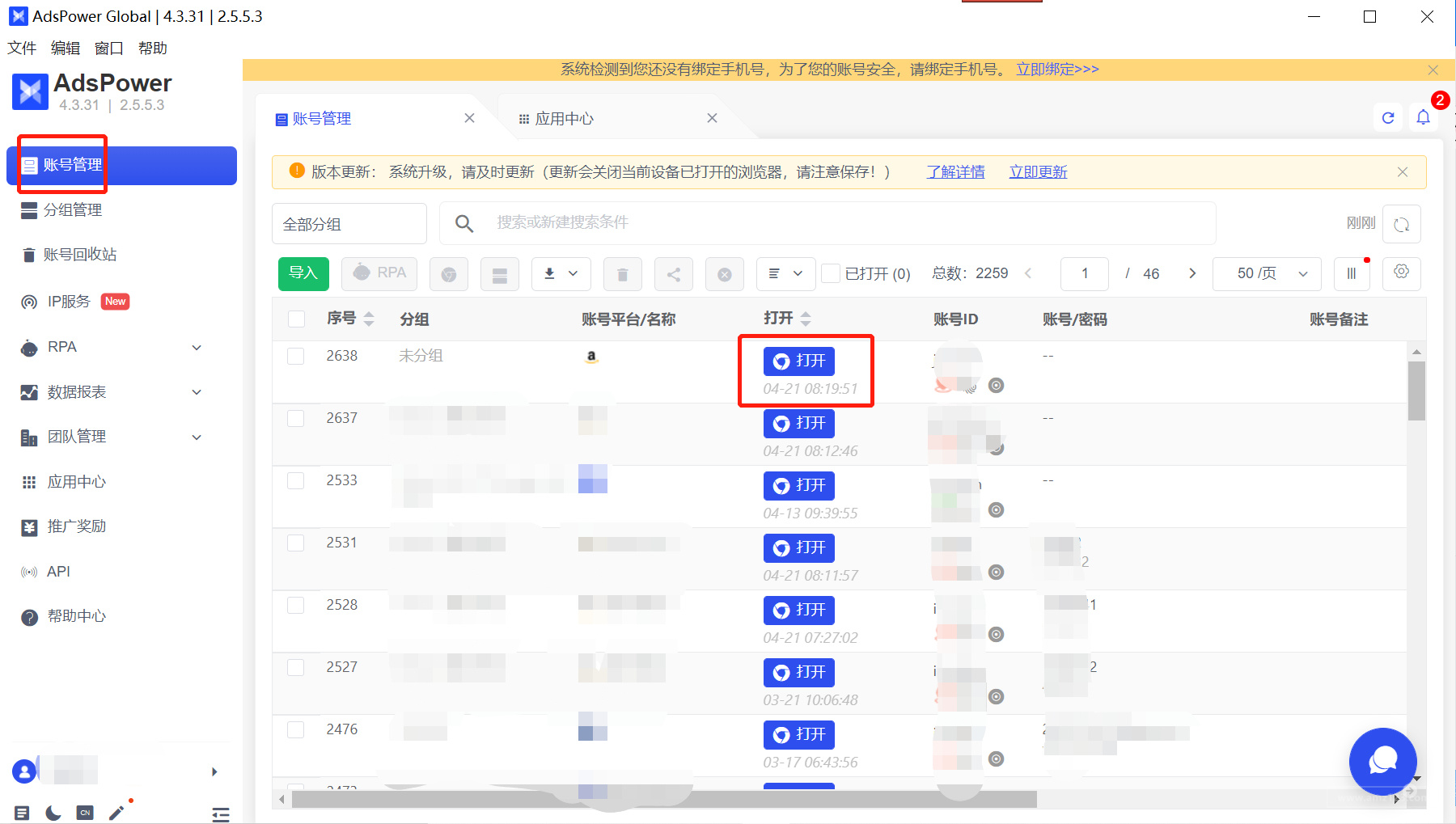Image resolution: width=1456 pixels, height=824 pixels.
Task: Sort by the 序号 column arrows
Action: pyautogui.click(x=369, y=319)
